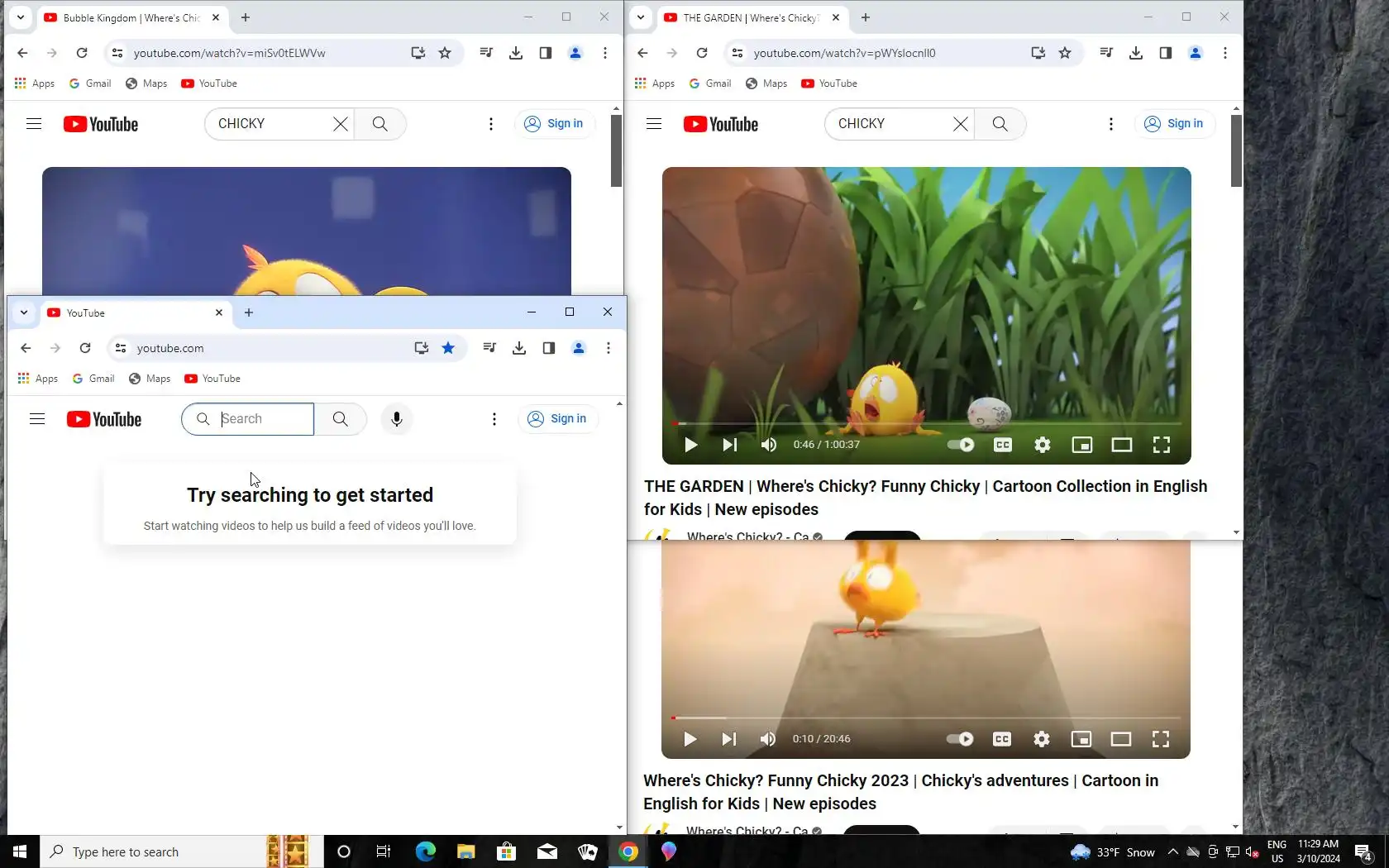Open the guide menu in front YouTube window
1389x868 pixels.
(x=37, y=419)
